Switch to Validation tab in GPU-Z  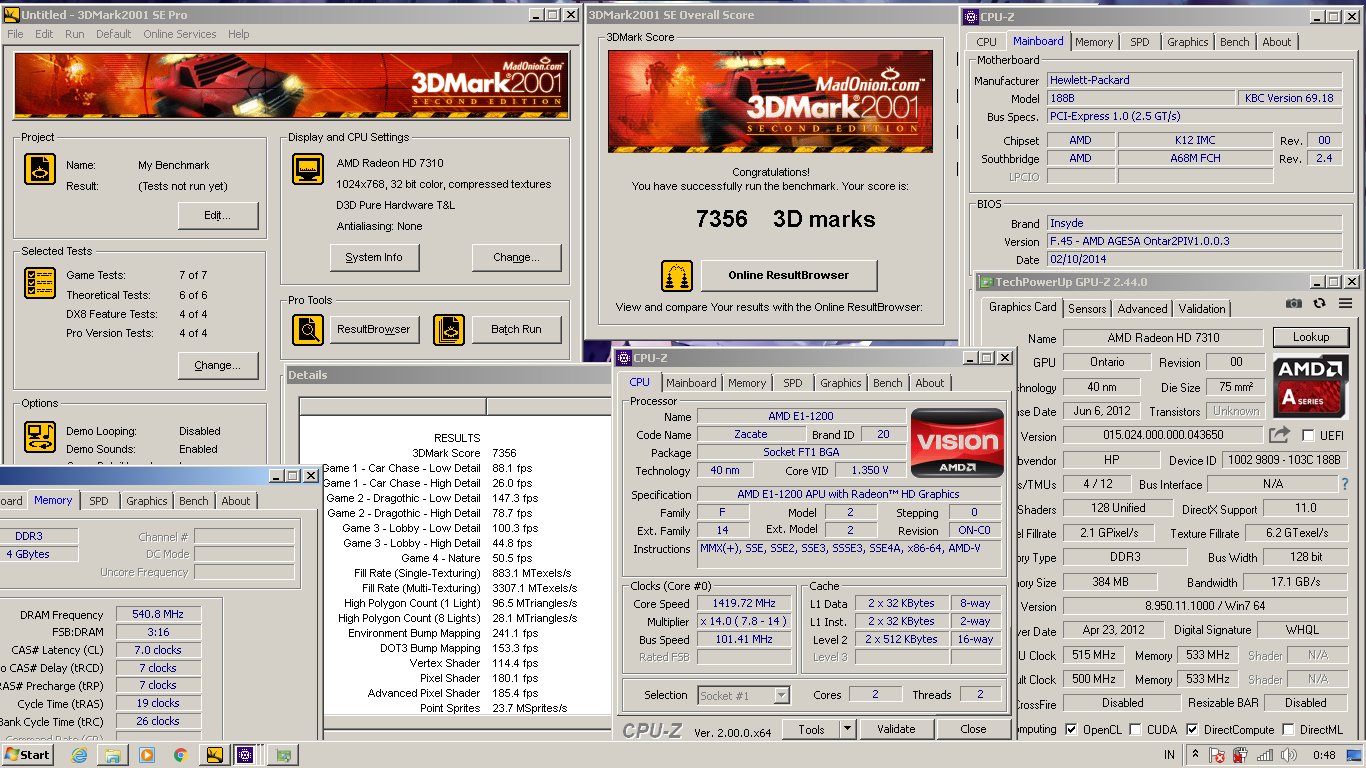[x=1202, y=309]
